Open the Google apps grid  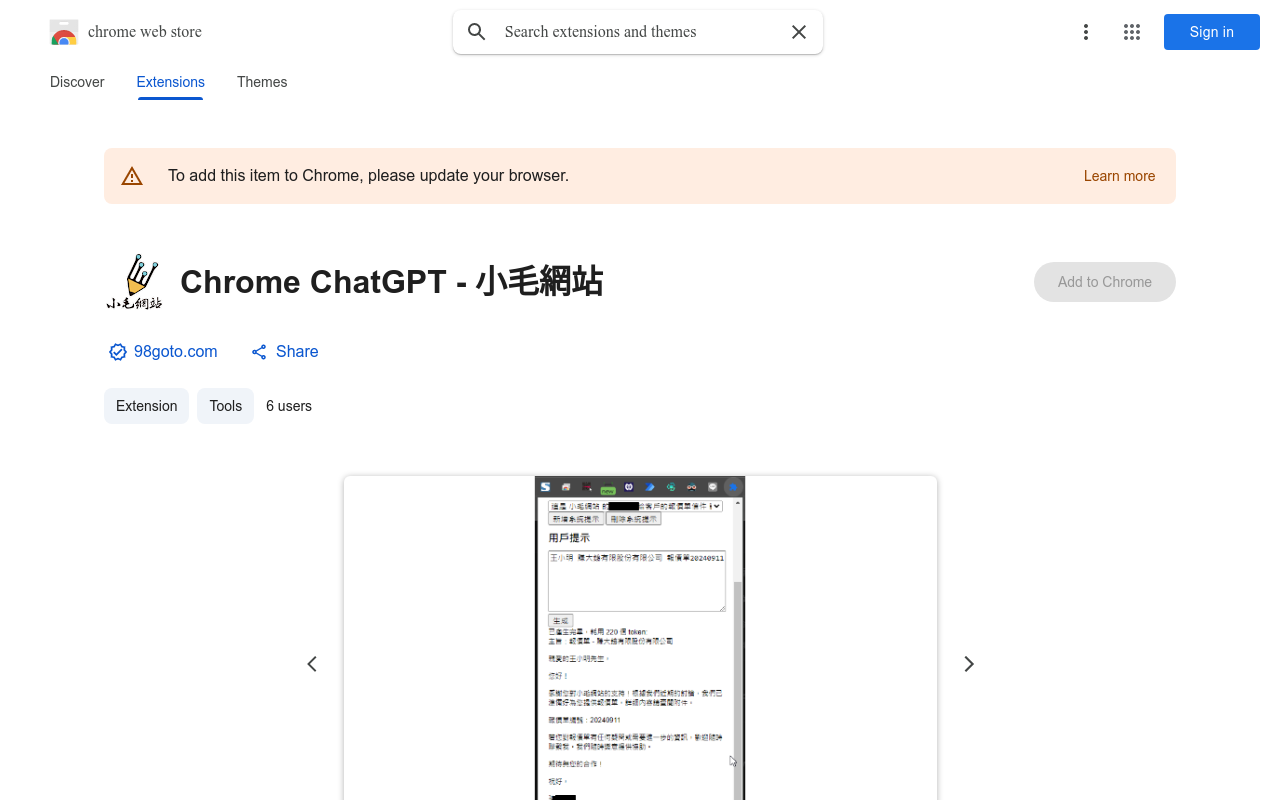click(x=1132, y=32)
